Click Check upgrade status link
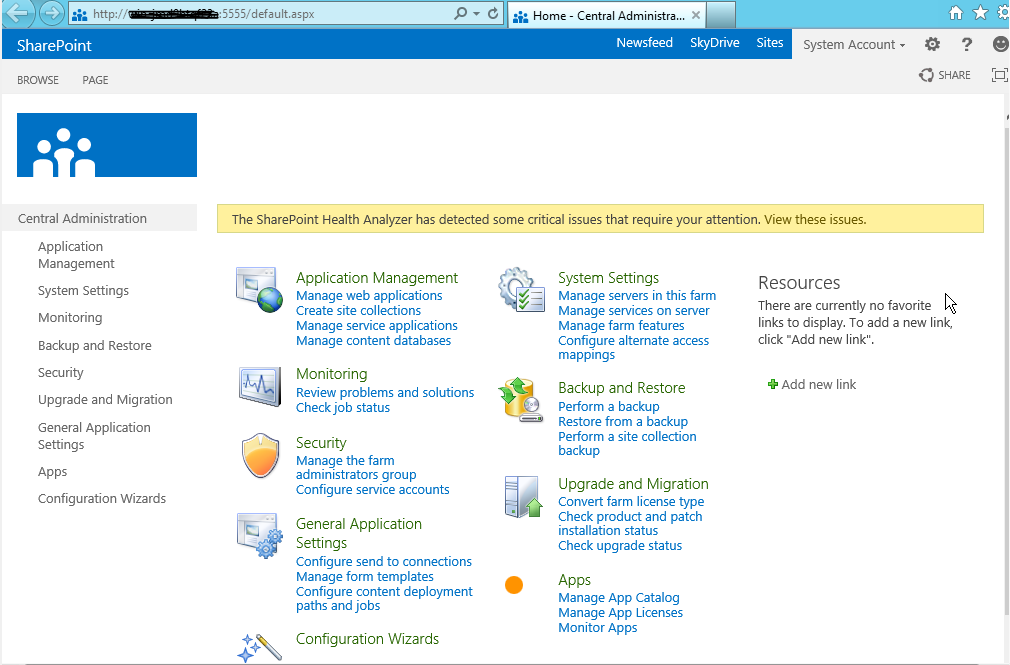 (x=620, y=545)
